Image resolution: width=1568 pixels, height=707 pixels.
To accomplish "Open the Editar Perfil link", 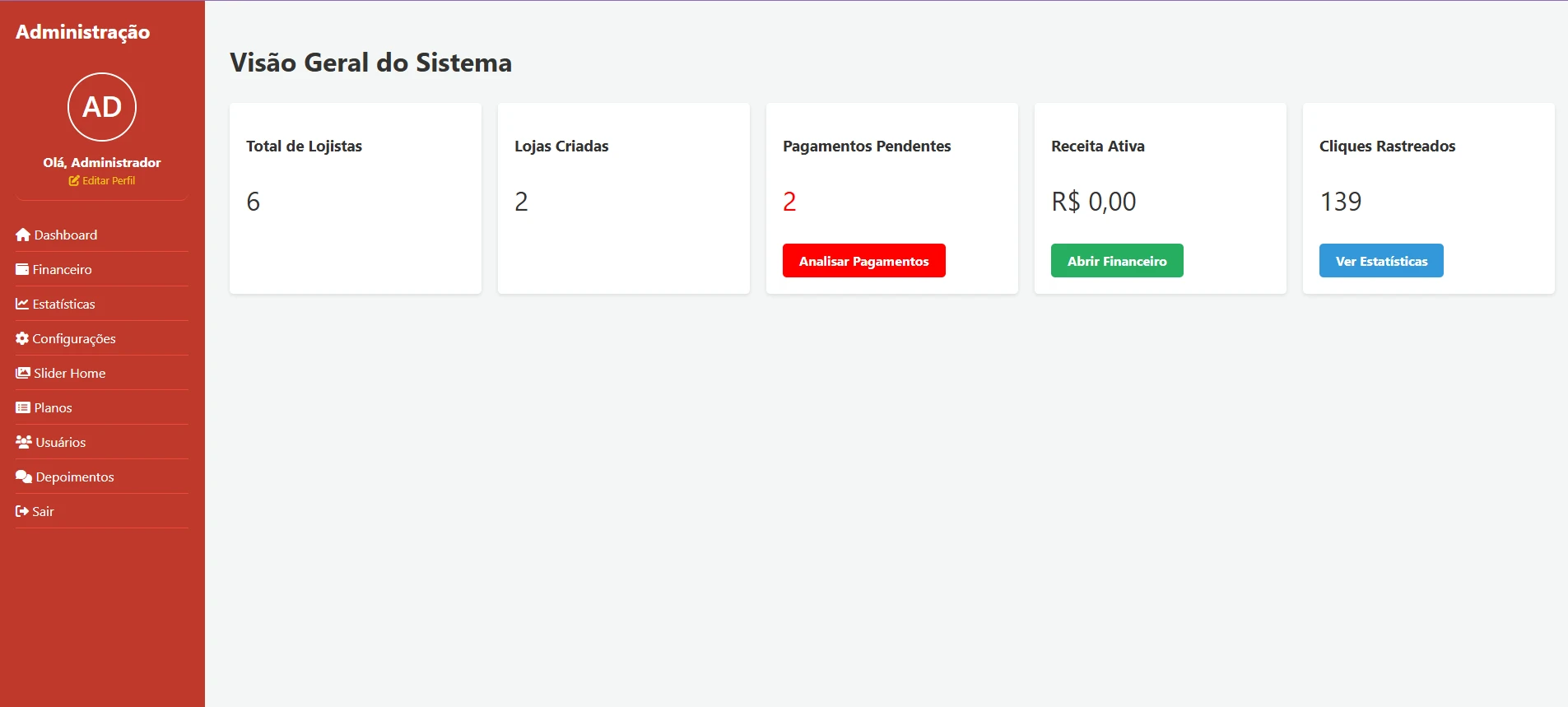I will 102,180.
